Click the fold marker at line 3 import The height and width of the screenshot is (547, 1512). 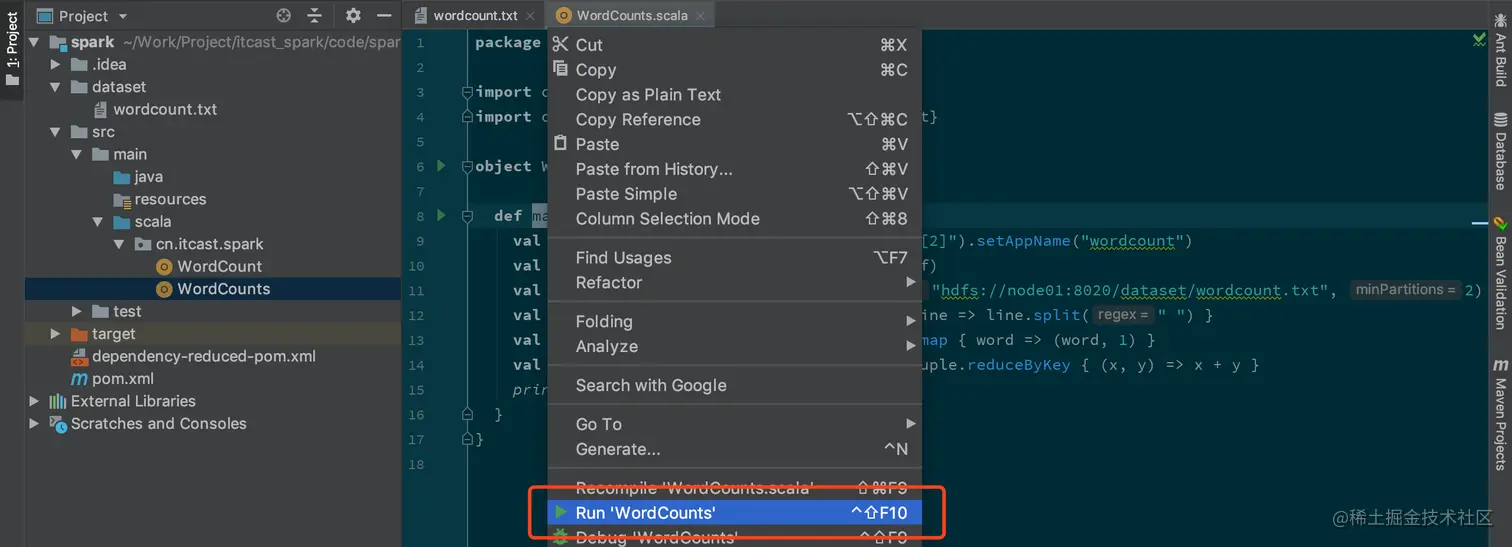[467, 92]
